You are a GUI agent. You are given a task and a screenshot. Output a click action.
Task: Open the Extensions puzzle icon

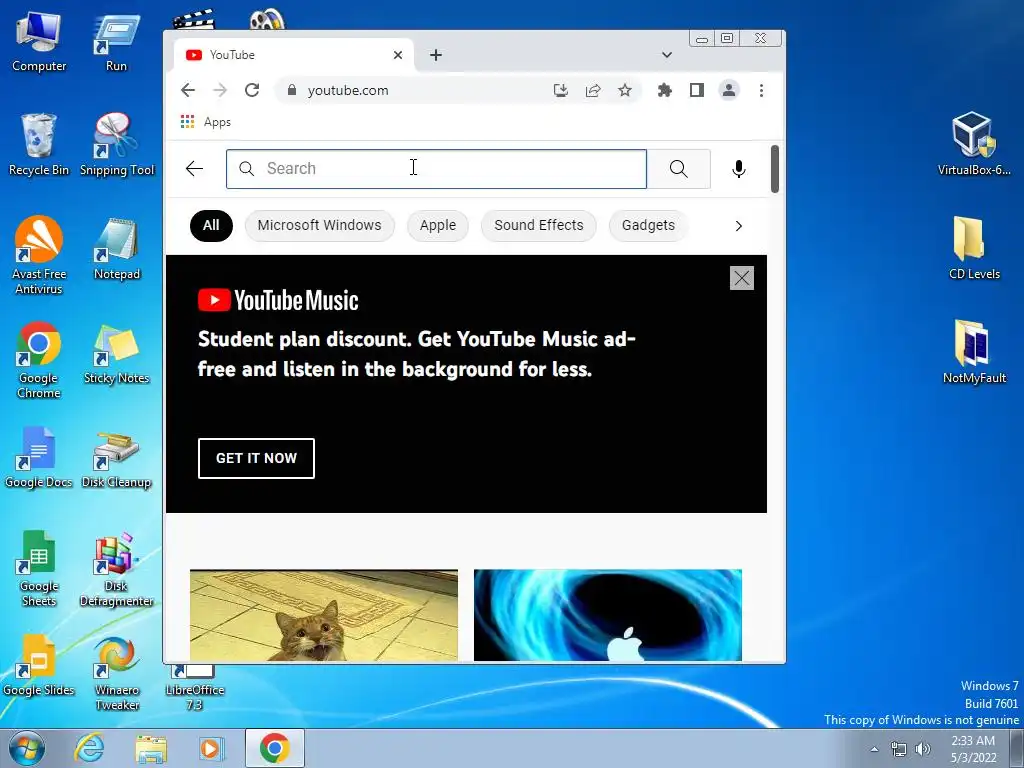665,90
